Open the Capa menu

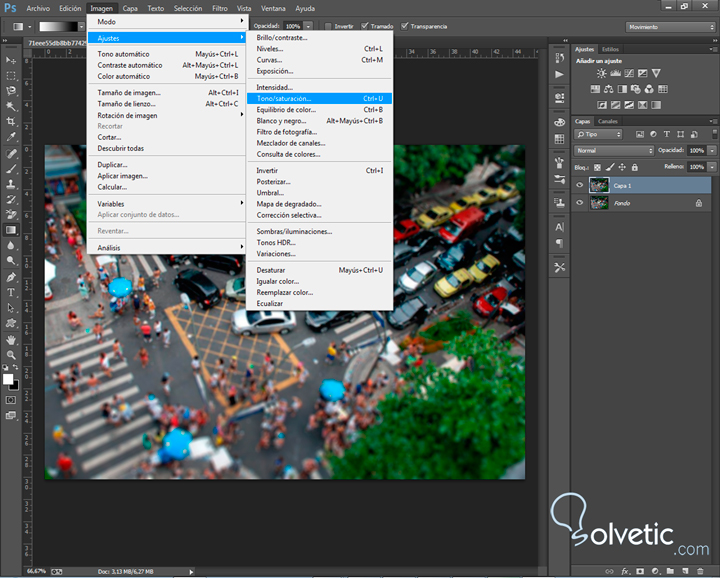pos(130,8)
